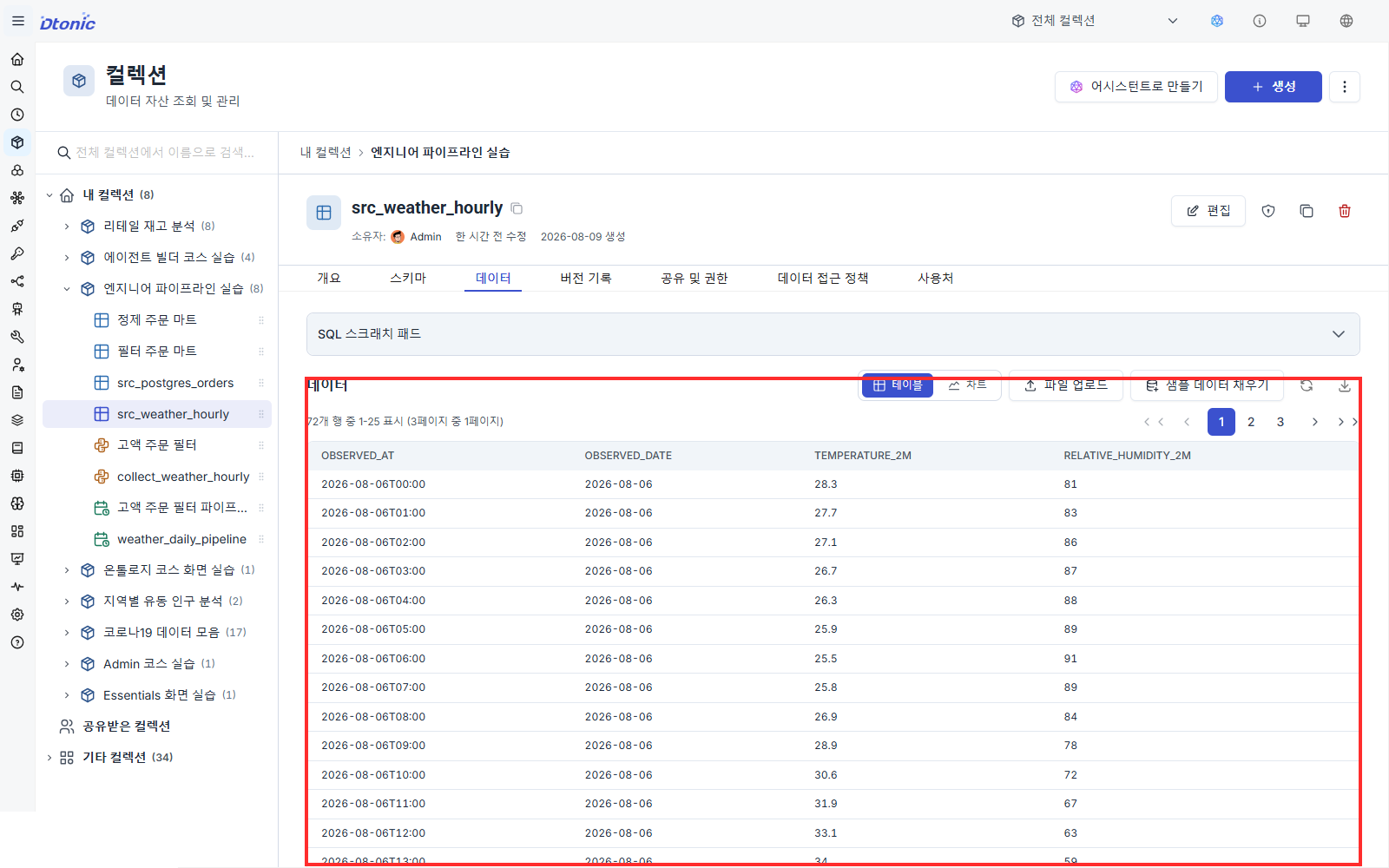Open the 버전 기록 tab

586,278
